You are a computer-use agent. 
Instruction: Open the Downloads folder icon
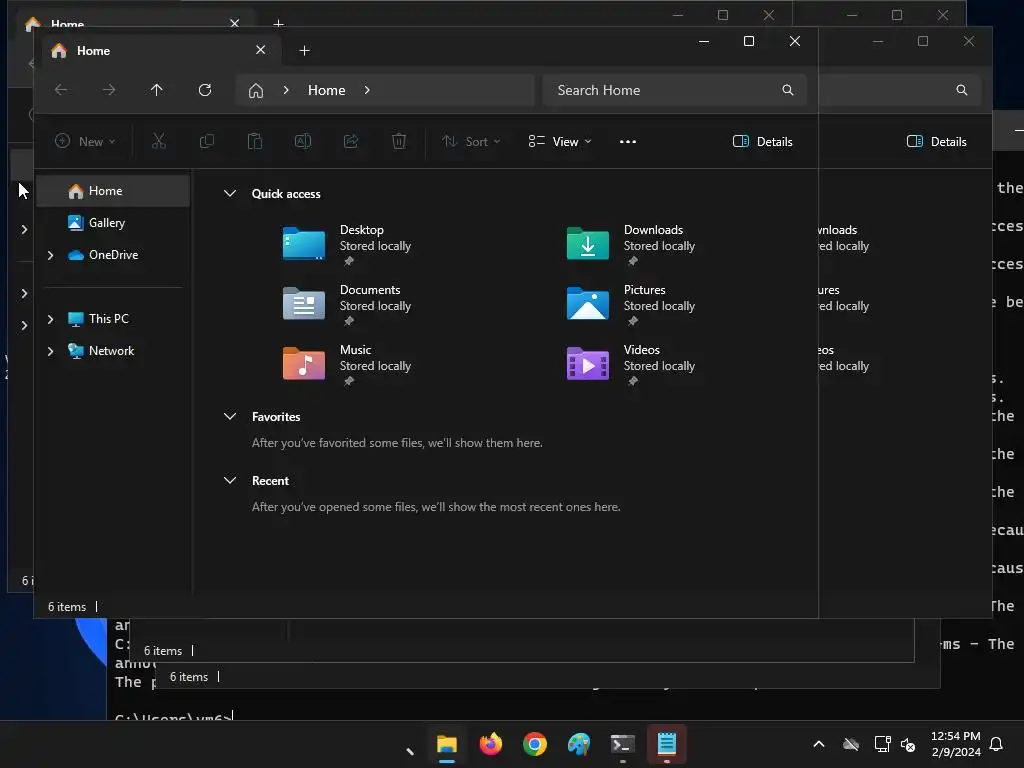(x=588, y=244)
